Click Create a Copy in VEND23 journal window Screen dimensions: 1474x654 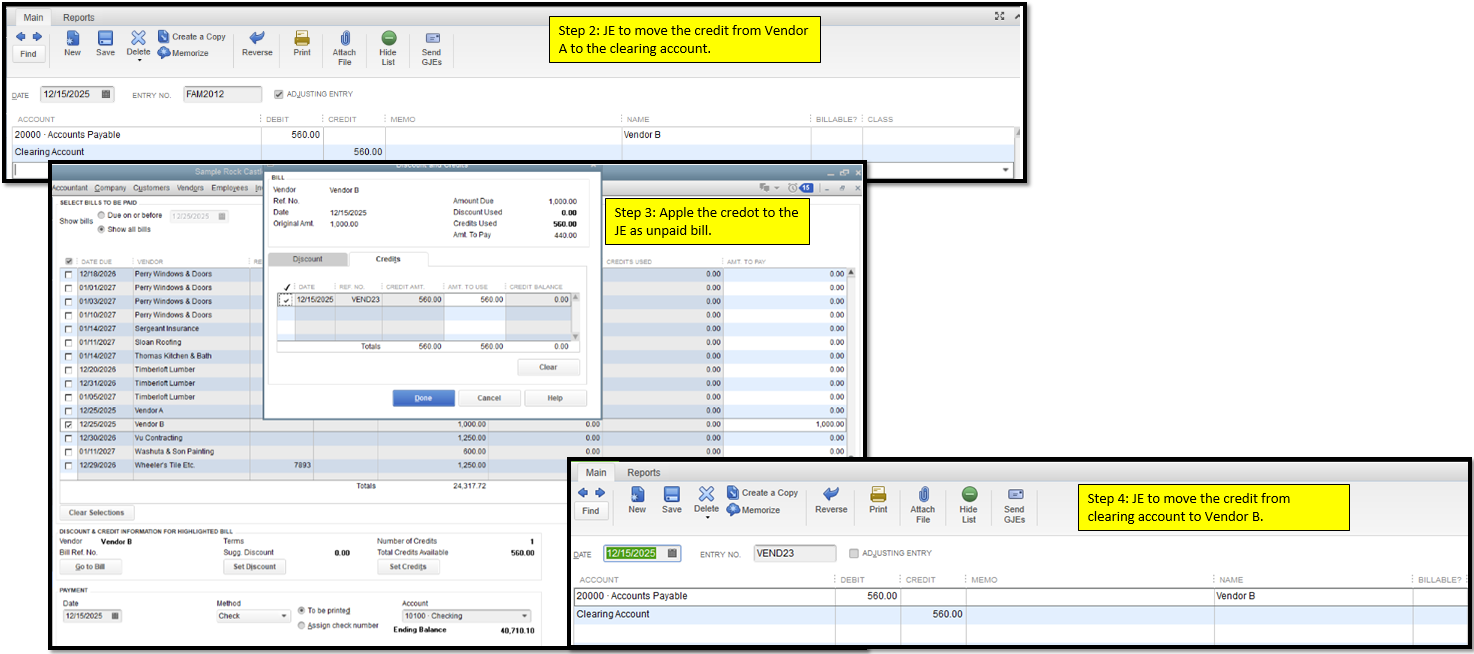(763, 493)
